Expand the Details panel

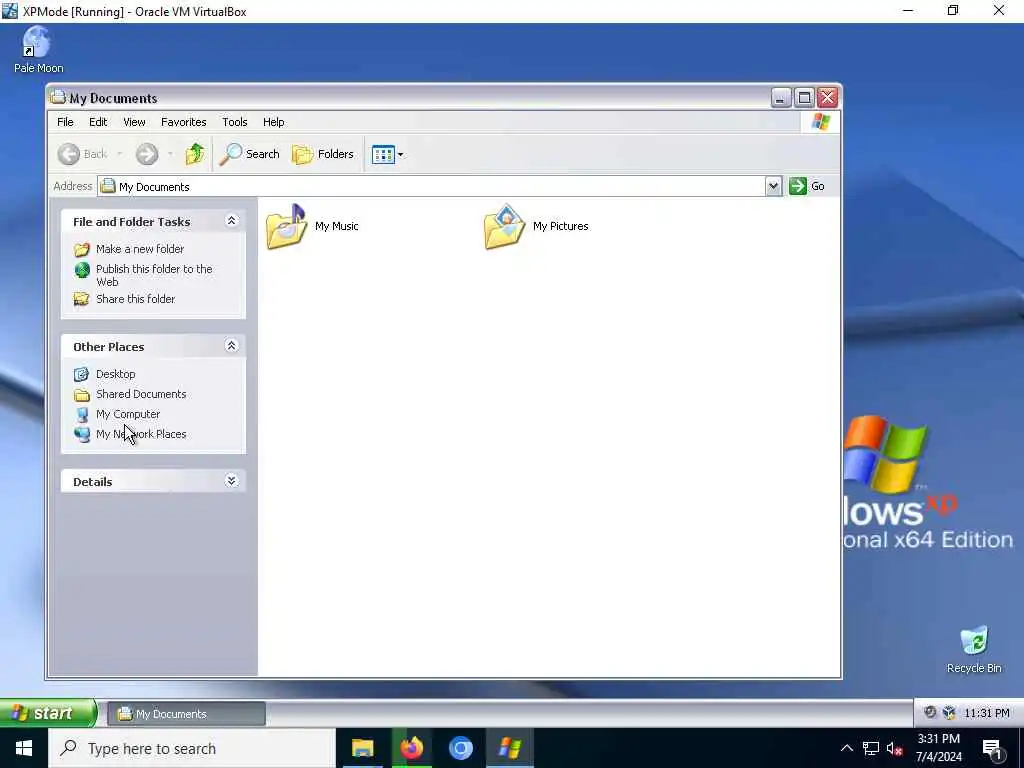[231, 481]
